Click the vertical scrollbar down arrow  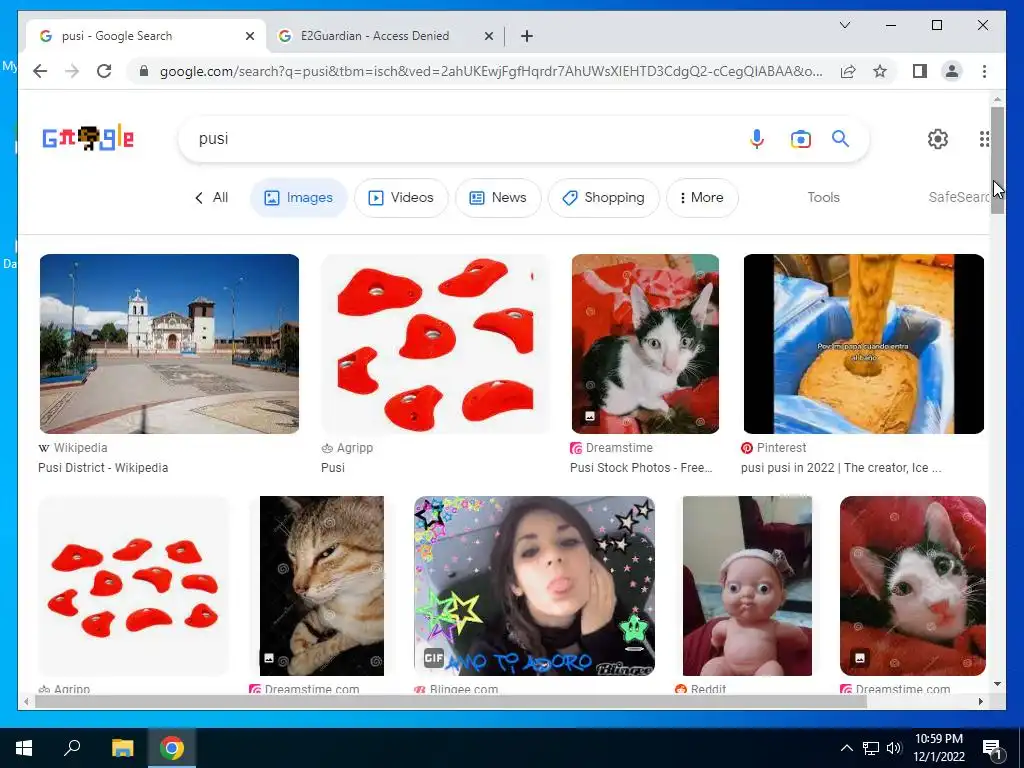point(997,684)
